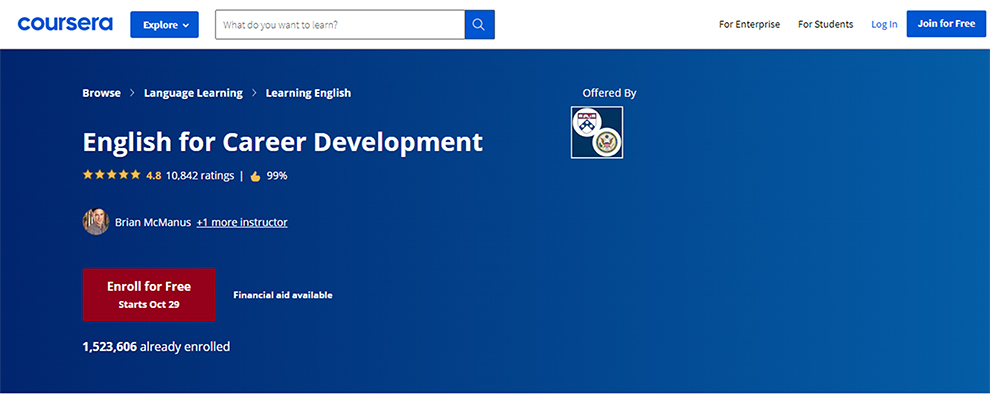Click Financial aid available link
Screen dimensions: 990x397
point(283,295)
